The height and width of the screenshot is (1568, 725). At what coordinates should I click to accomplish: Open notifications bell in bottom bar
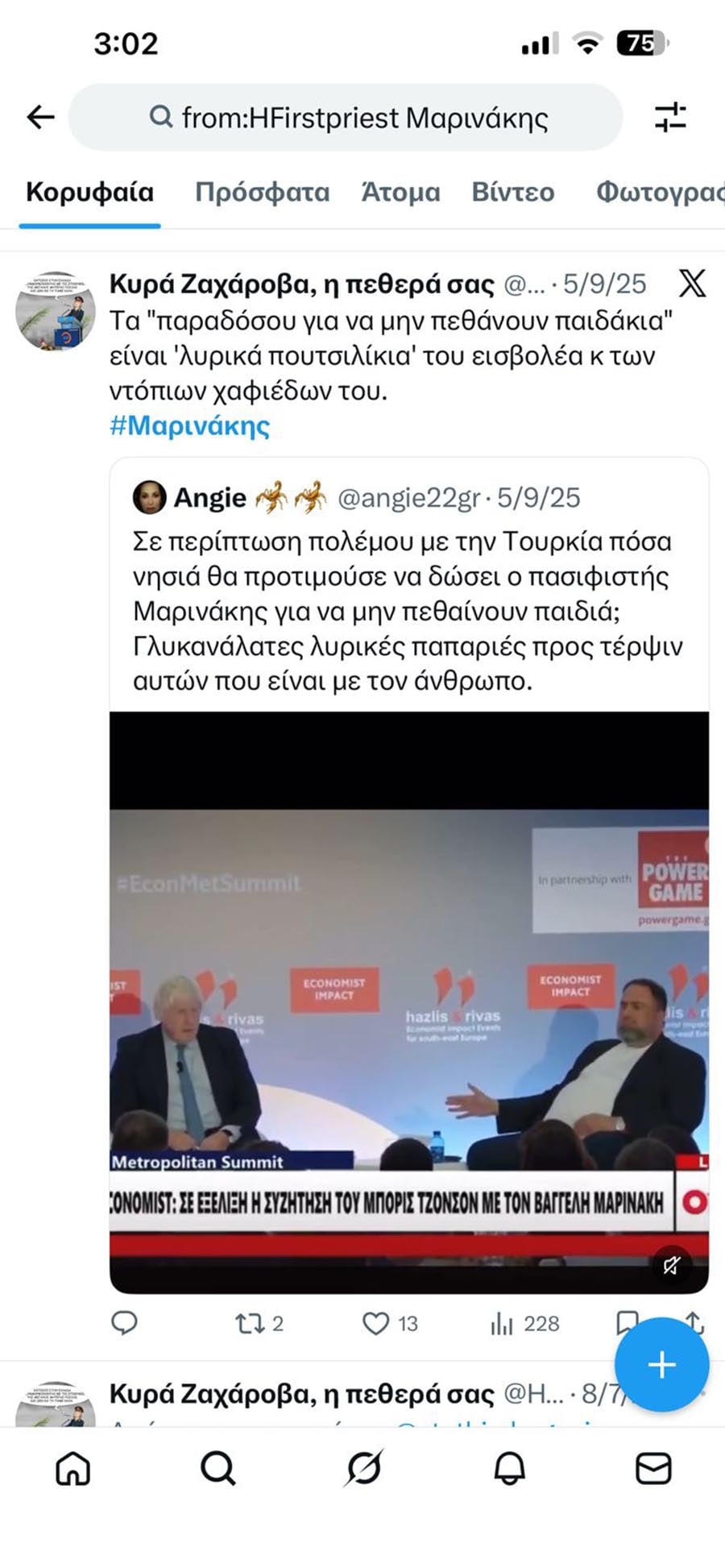509,1469
